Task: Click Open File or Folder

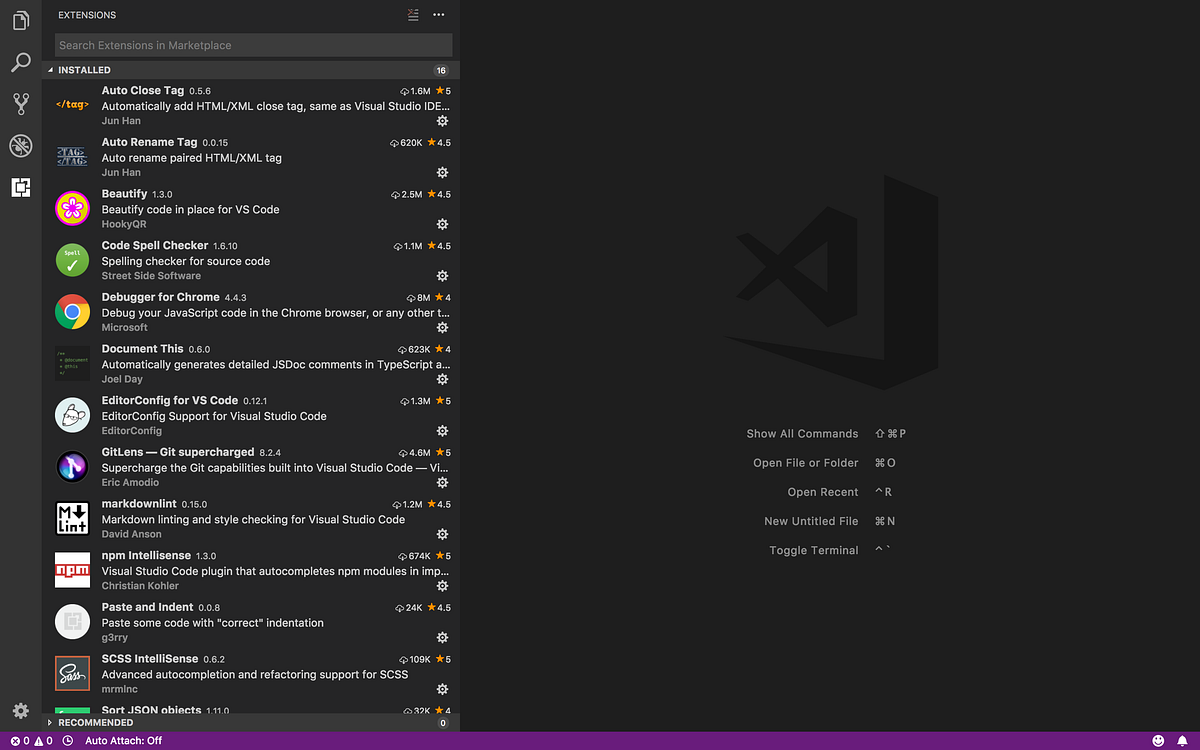Action: click(x=805, y=462)
